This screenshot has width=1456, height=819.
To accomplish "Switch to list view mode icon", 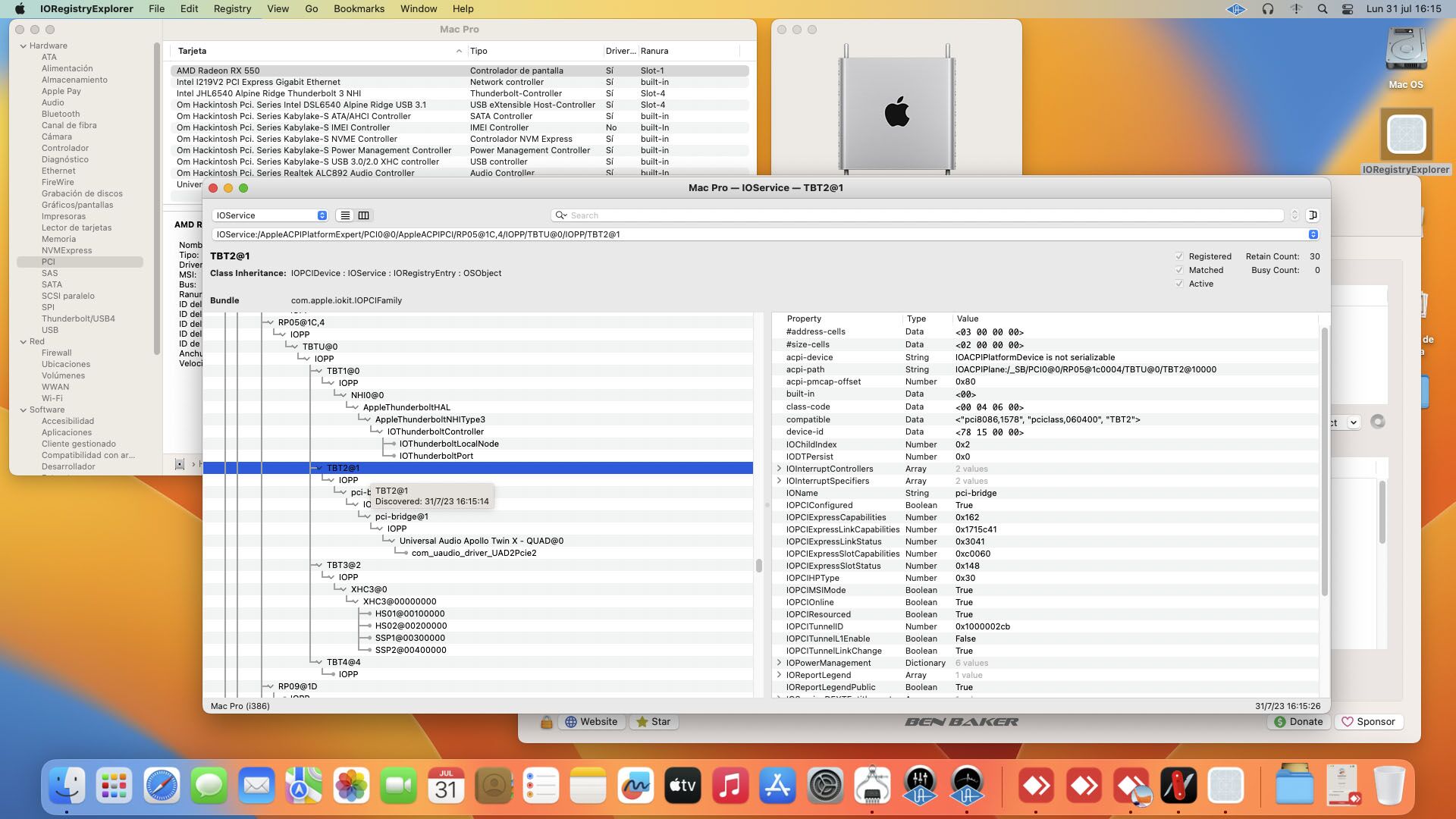I will [345, 215].
